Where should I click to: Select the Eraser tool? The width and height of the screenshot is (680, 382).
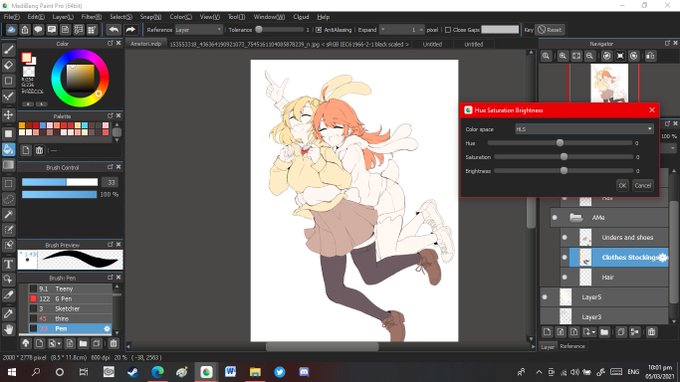(8, 65)
